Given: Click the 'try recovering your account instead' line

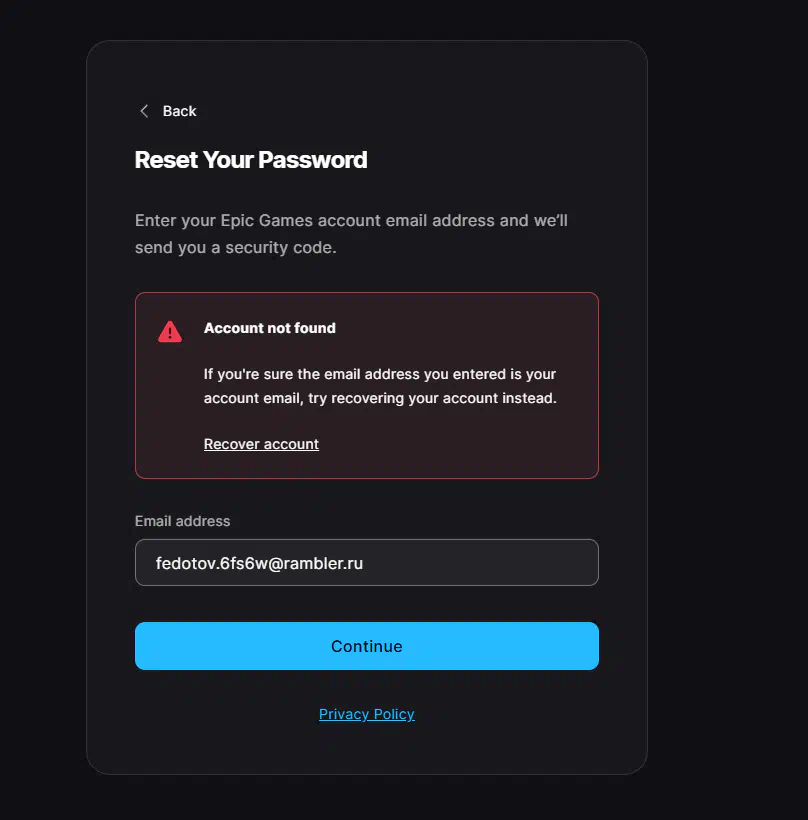Looking at the screenshot, I should [380, 398].
